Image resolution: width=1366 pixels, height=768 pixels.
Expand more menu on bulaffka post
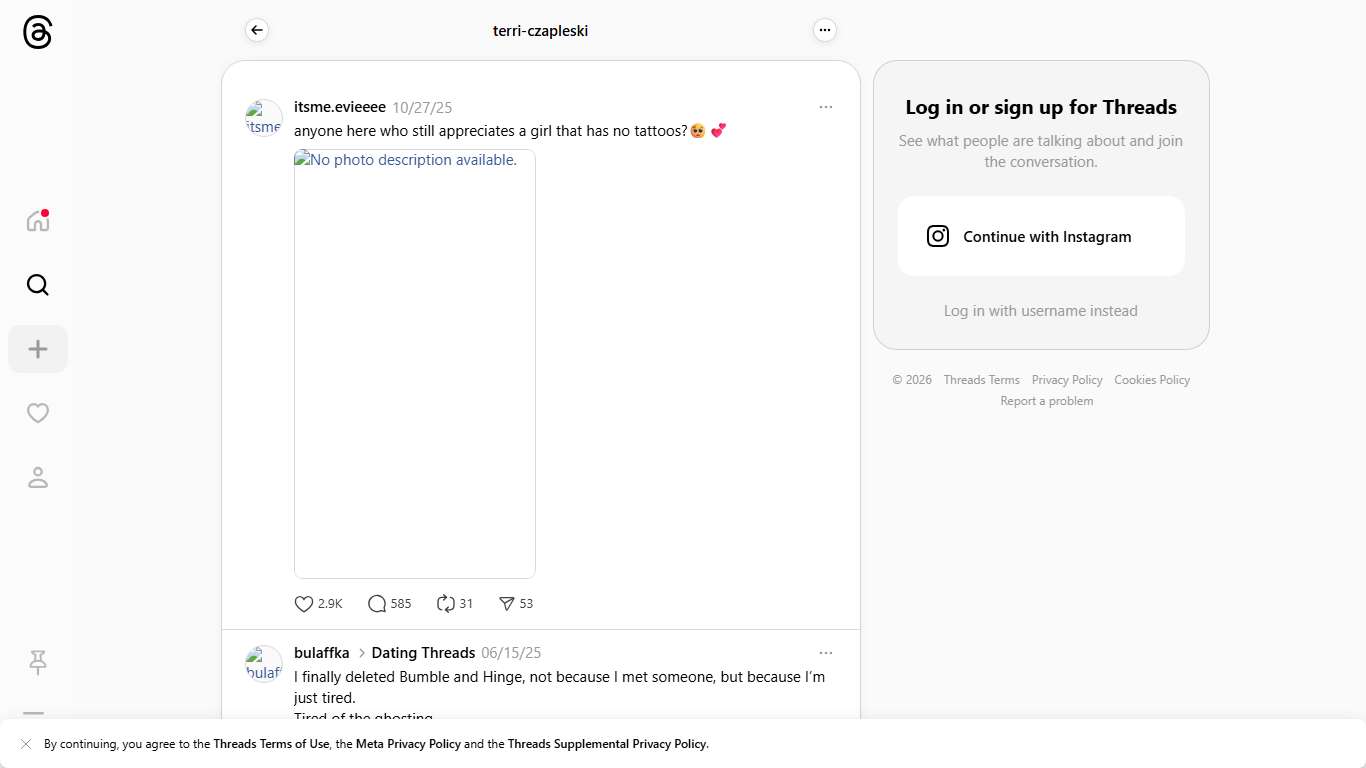[826, 653]
